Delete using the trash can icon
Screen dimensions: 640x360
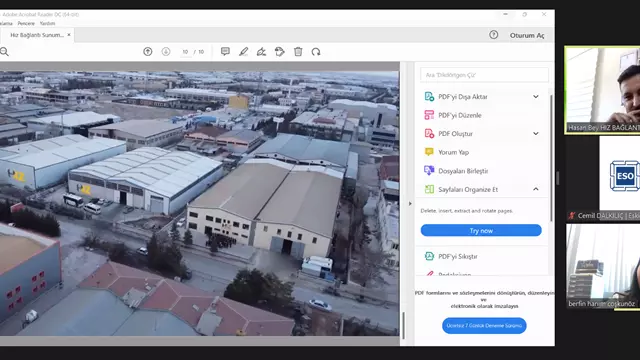click(x=298, y=52)
